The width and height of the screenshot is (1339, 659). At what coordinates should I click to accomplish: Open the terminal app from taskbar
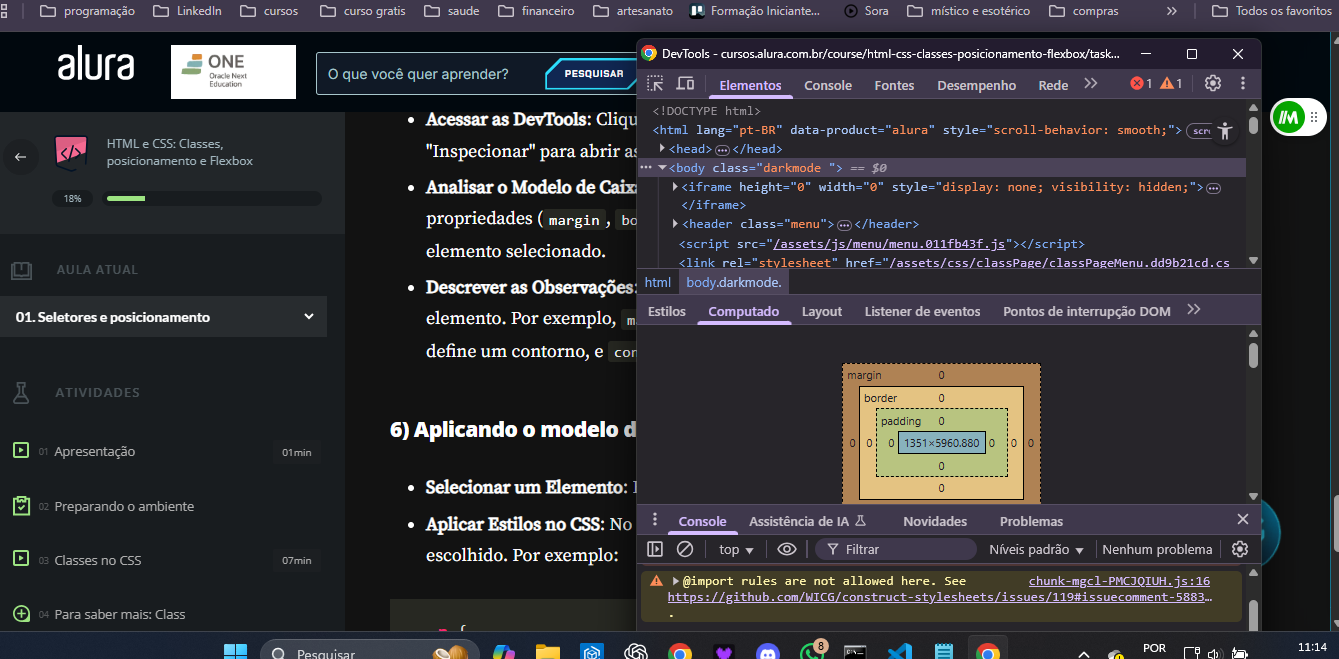[x=855, y=654]
